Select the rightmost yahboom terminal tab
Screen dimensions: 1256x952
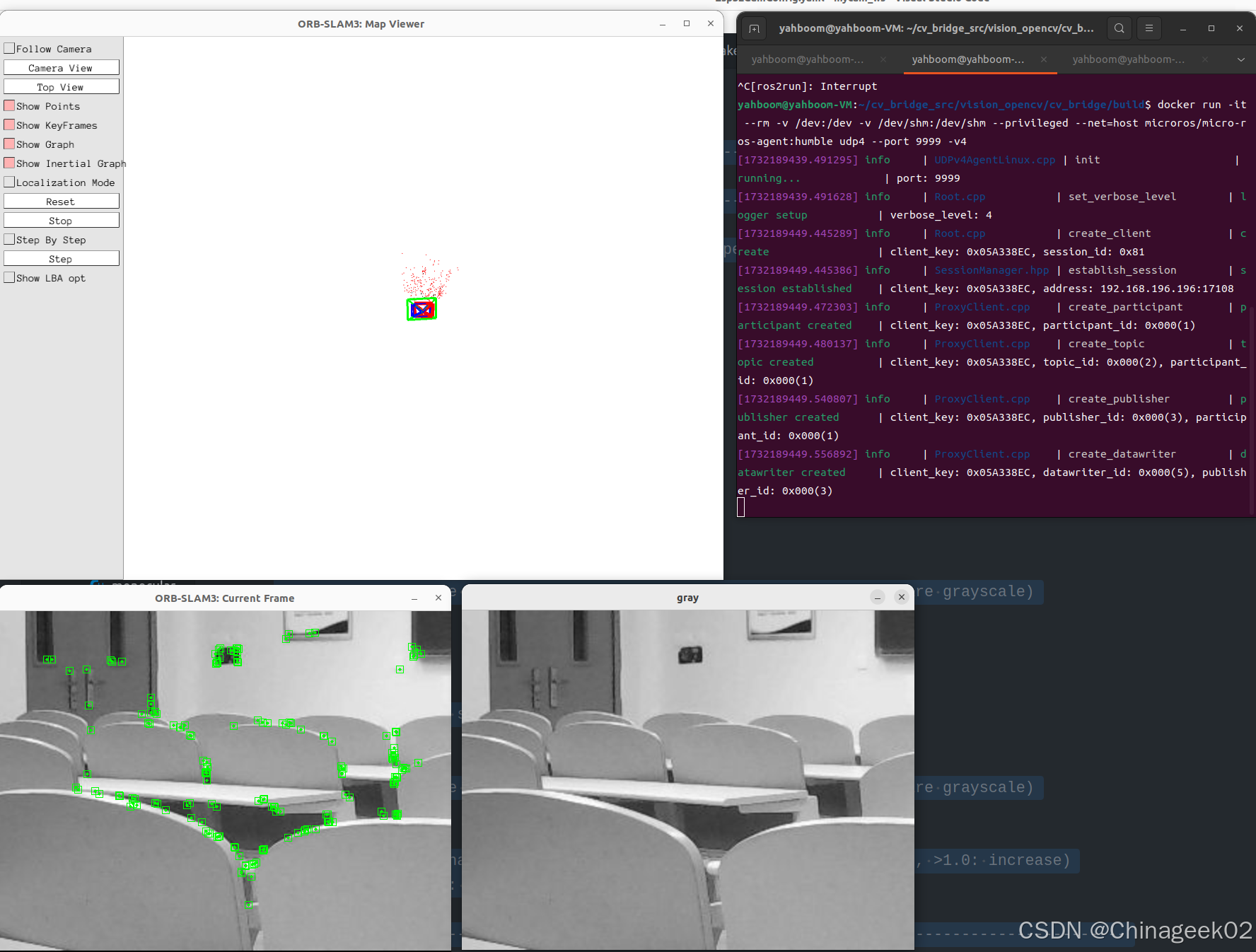tap(1128, 59)
